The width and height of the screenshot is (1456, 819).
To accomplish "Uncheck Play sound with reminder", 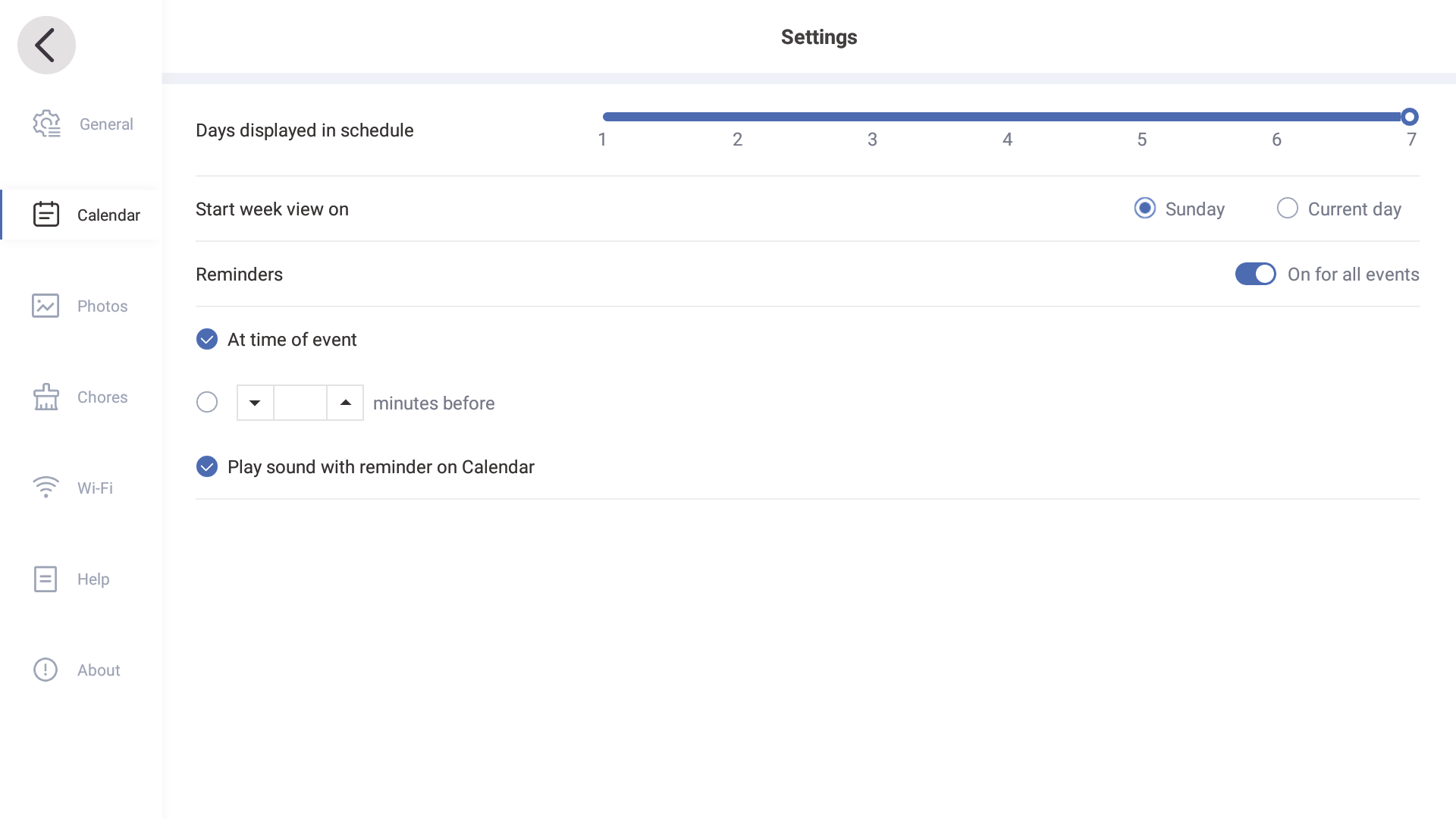I will [x=207, y=466].
